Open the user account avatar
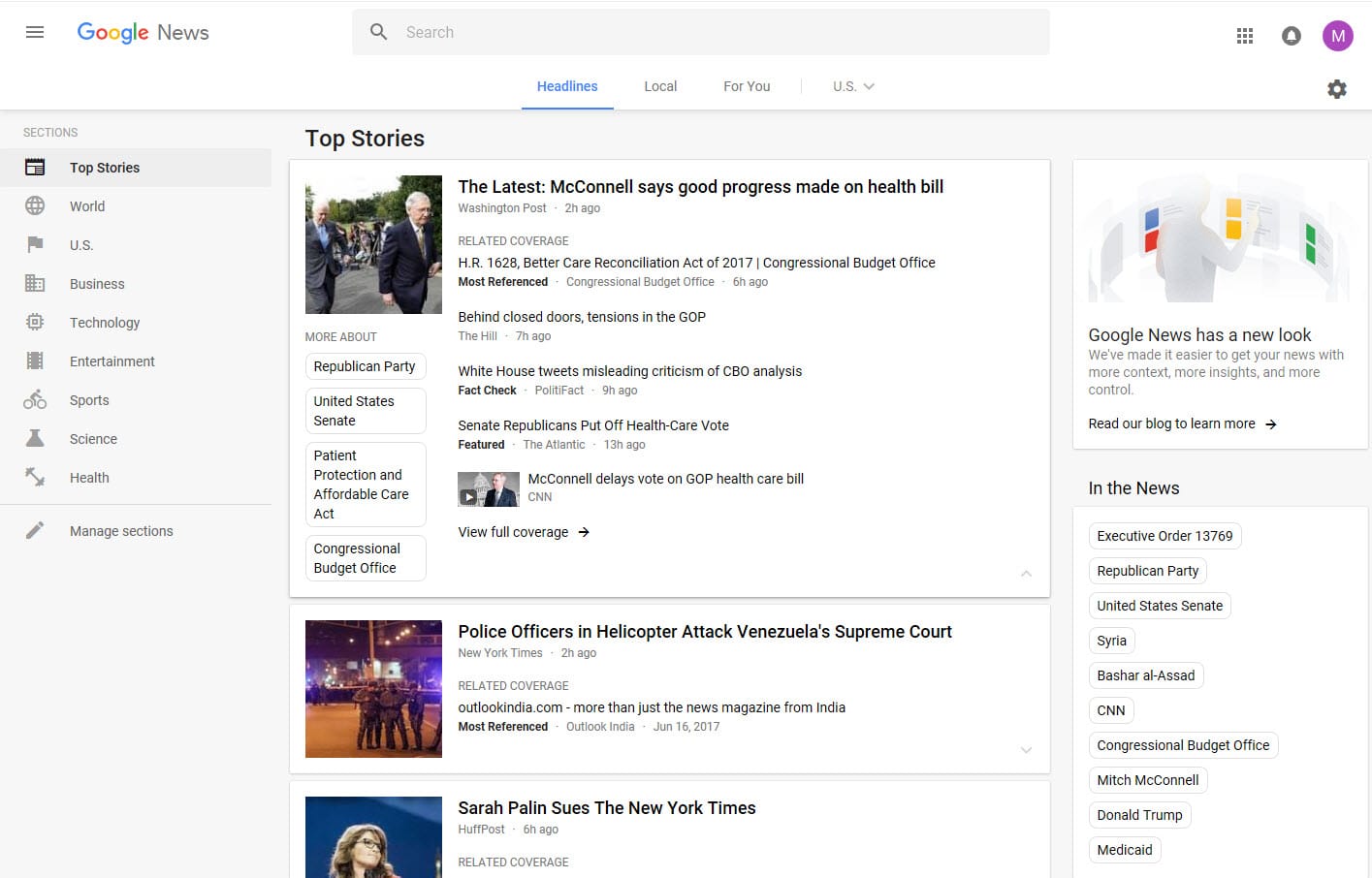1372x878 pixels. [x=1338, y=36]
